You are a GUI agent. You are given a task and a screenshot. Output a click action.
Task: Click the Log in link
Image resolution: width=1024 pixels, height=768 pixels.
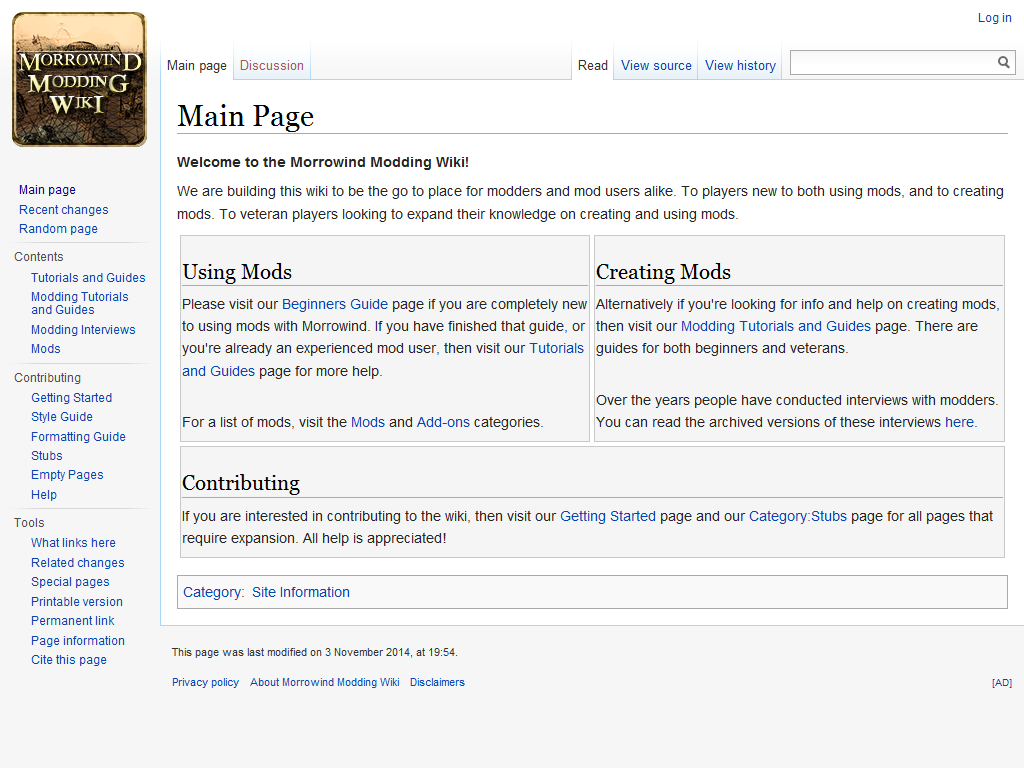click(x=994, y=18)
